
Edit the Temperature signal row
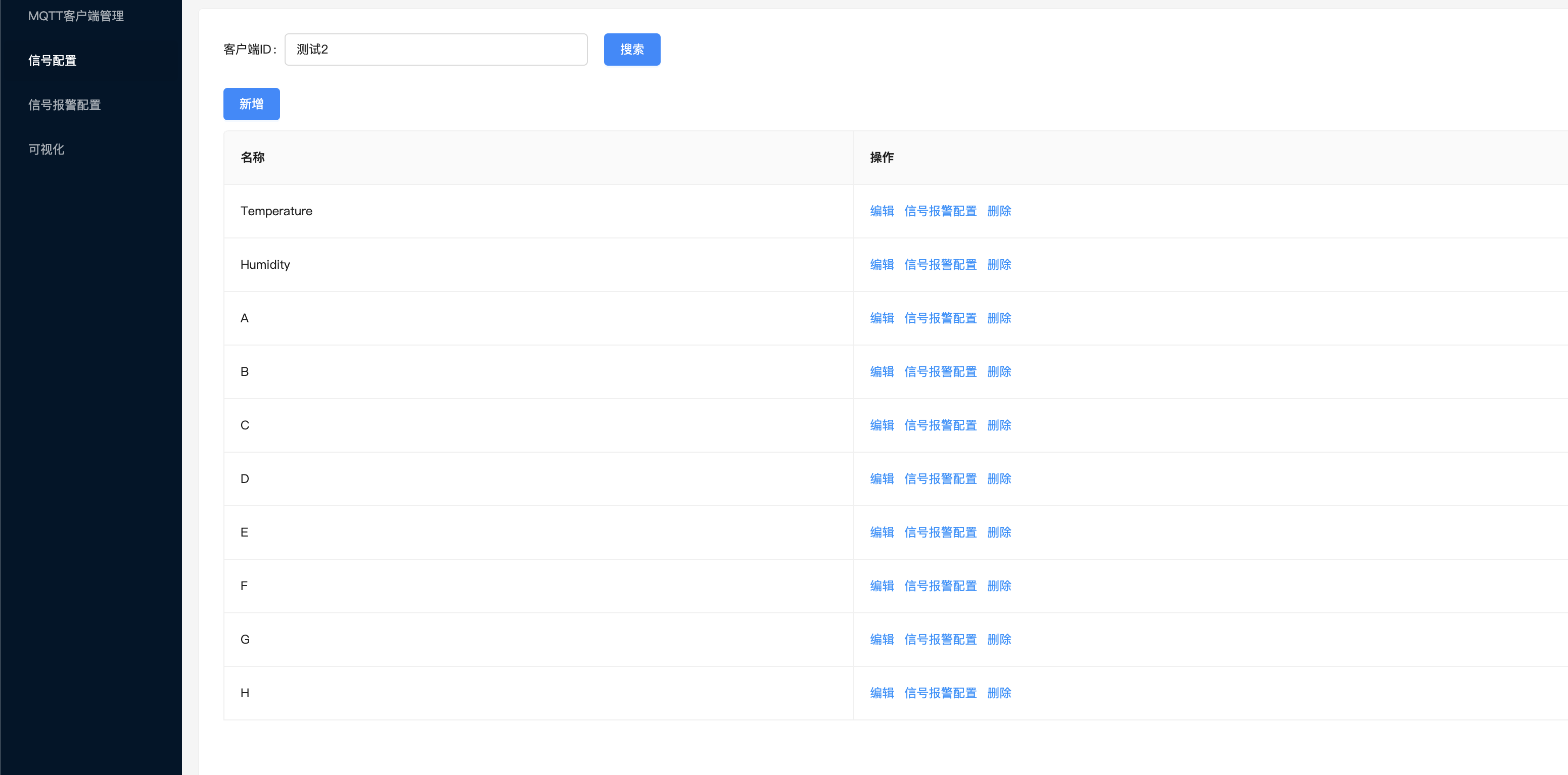click(x=882, y=211)
